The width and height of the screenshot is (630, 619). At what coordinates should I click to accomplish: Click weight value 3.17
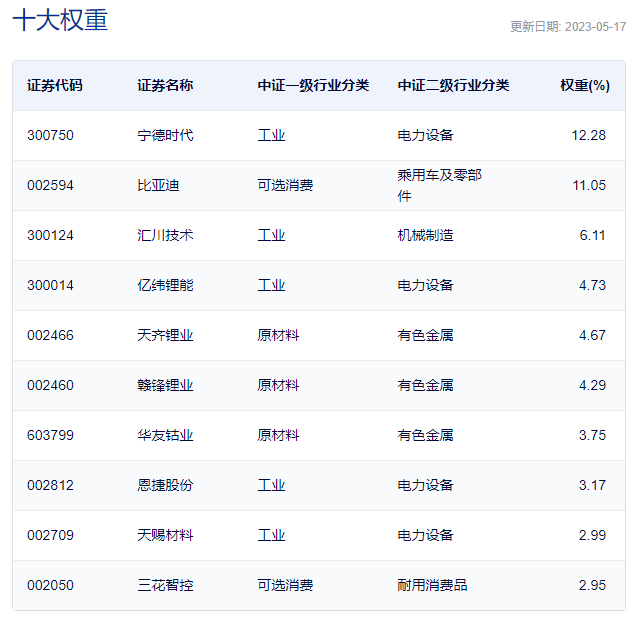pos(592,486)
